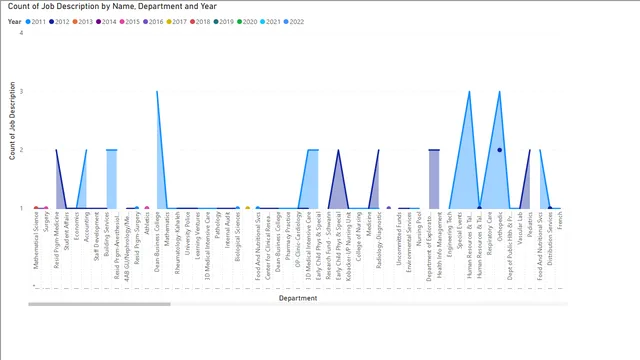Click the Resid Prgm-Anesthesiol label

coord(117,245)
